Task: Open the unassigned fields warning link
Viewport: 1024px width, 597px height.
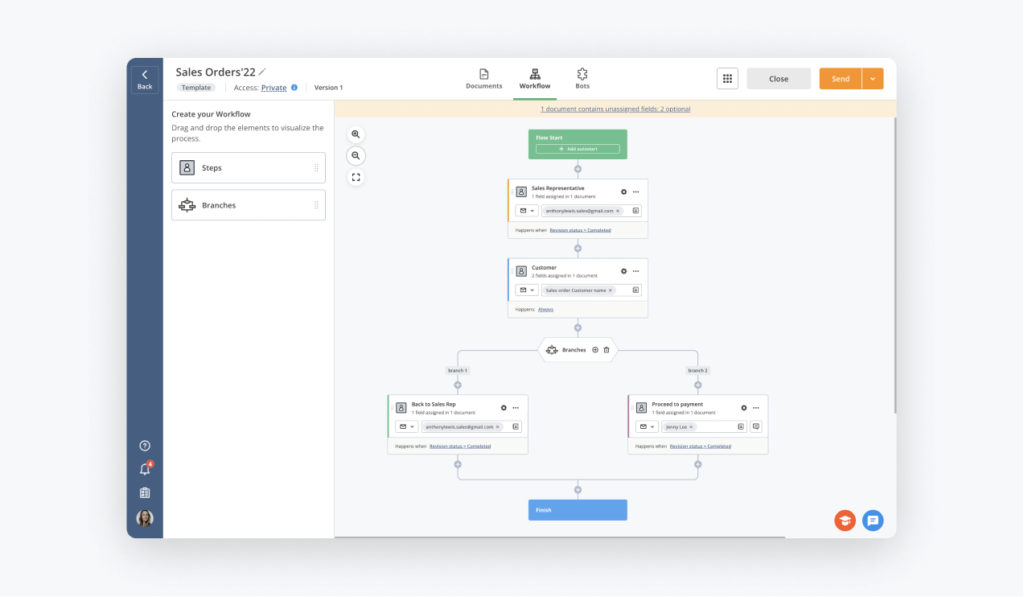Action: click(615, 109)
